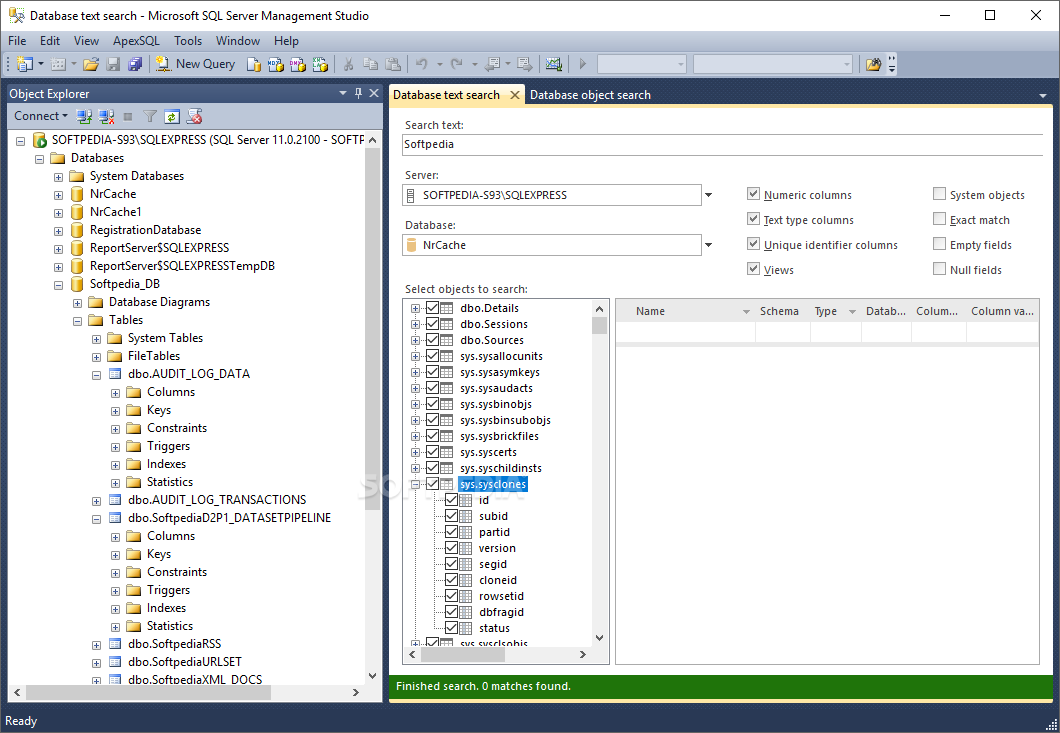The width and height of the screenshot is (1060, 733).
Task: Click the Search text input field
Action: click(722, 145)
